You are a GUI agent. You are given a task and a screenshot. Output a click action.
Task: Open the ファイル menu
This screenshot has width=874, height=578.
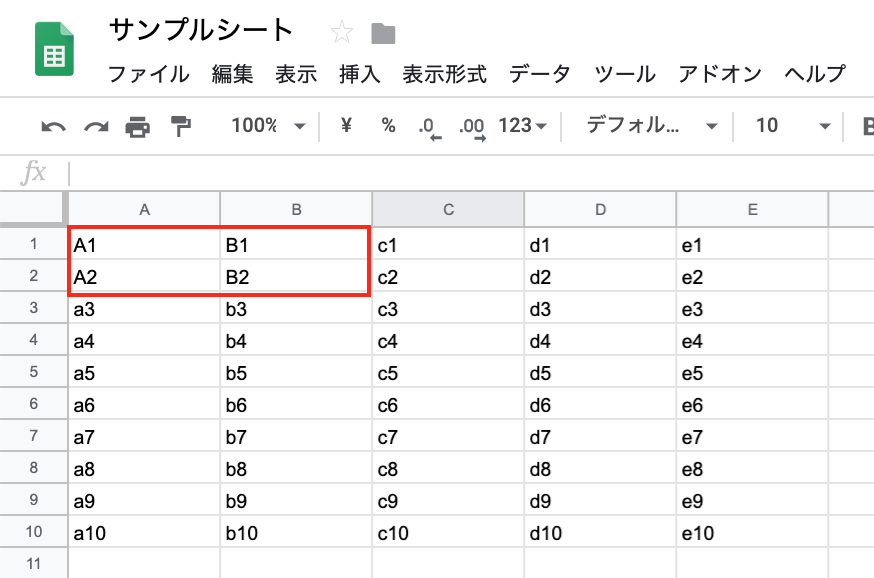point(148,74)
